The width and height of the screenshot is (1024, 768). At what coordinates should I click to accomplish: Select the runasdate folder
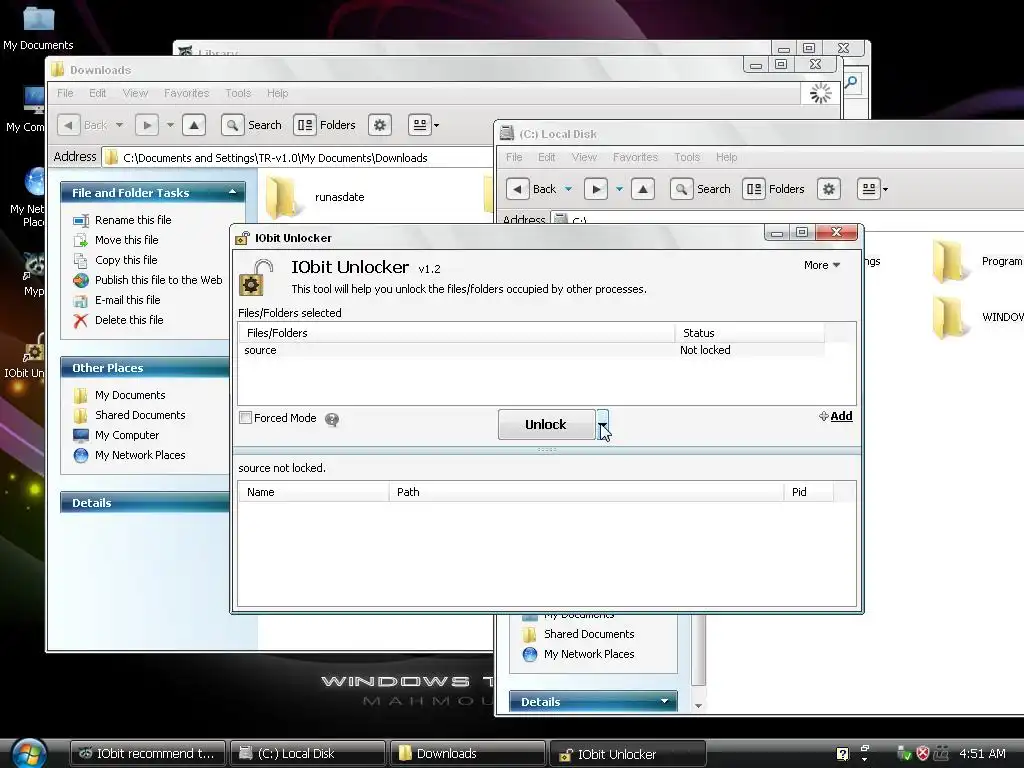point(315,197)
